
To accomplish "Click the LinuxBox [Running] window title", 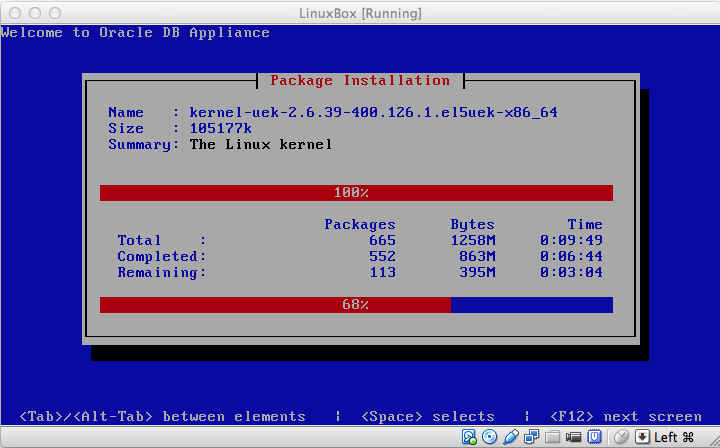I will [360, 13].
